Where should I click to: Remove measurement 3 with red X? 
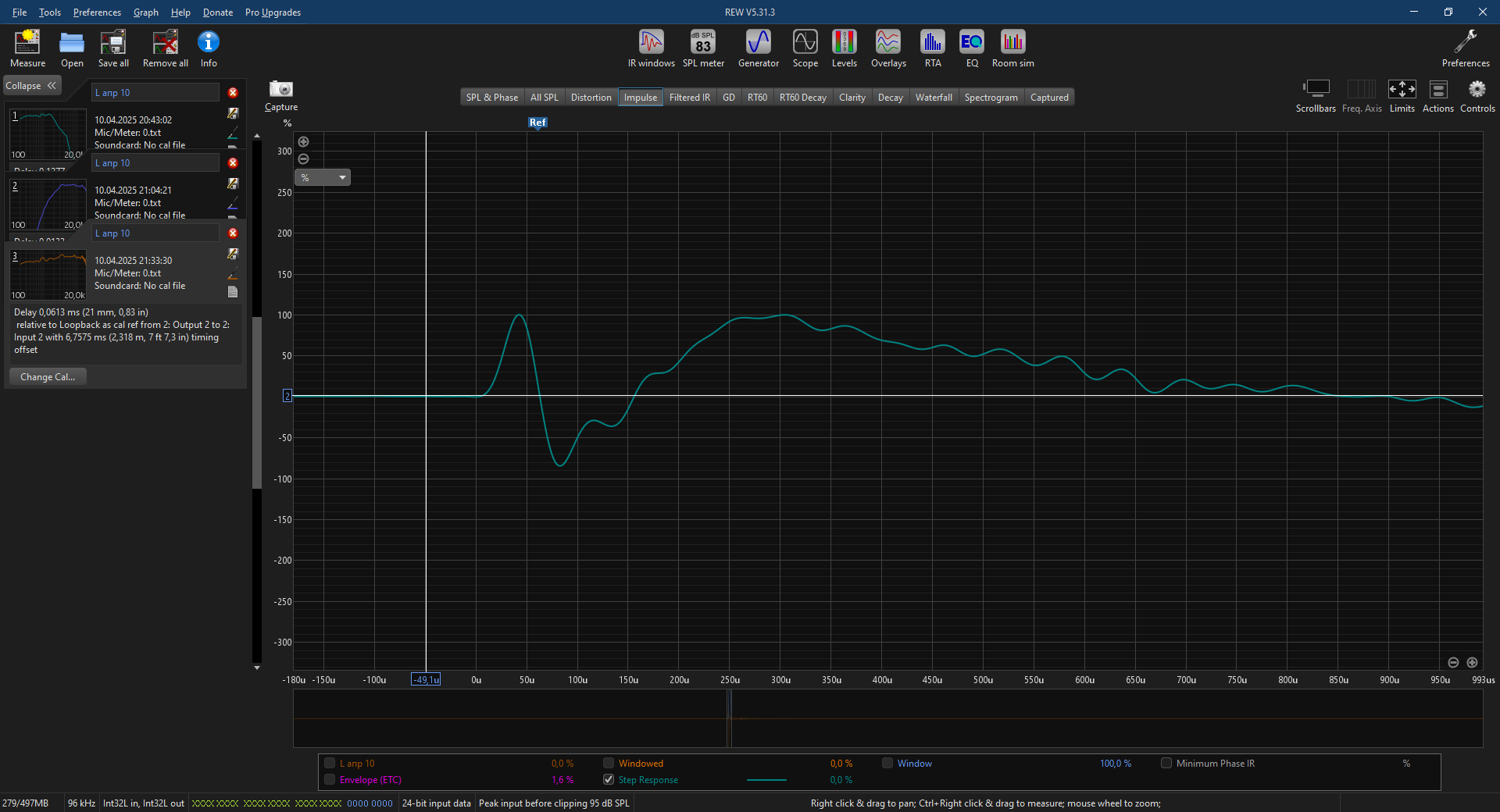(x=233, y=233)
